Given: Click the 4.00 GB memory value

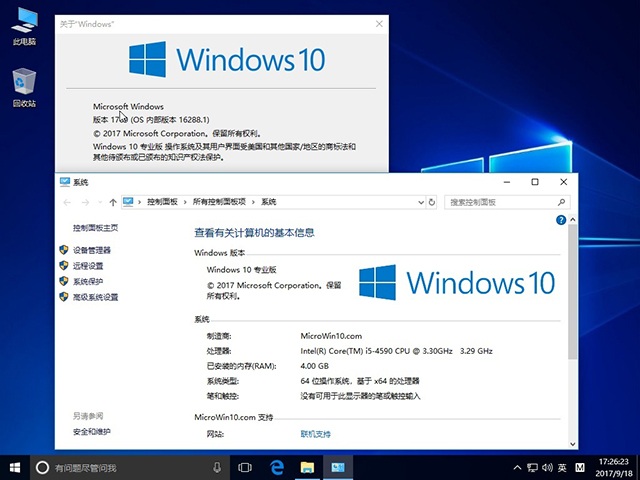Looking at the screenshot, I should [x=314, y=366].
